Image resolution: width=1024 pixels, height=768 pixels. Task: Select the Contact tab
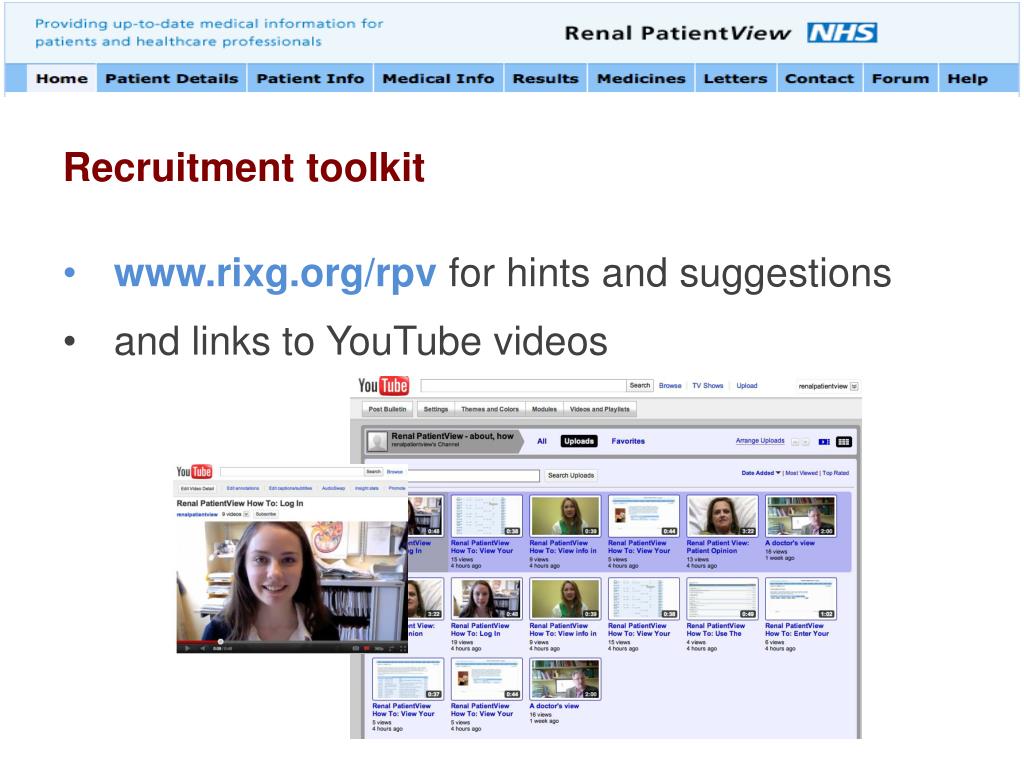(x=820, y=78)
